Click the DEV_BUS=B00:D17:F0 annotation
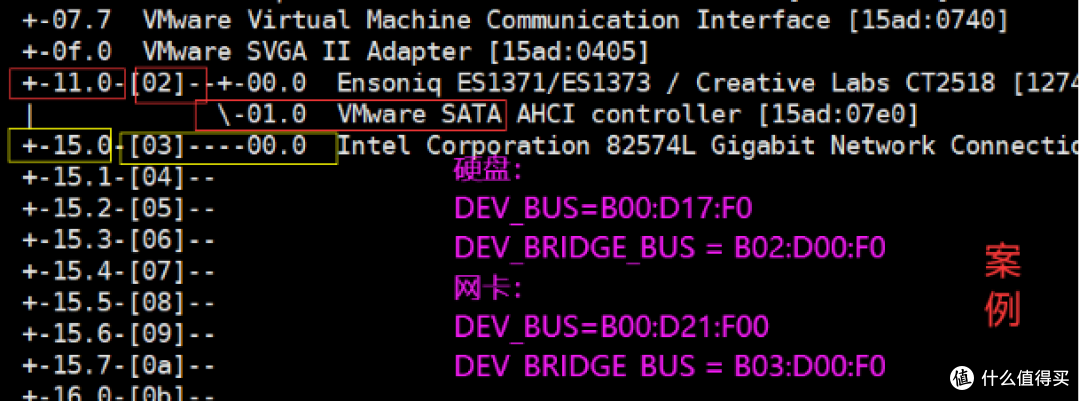This screenshot has width=1080, height=401. tap(603, 209)
